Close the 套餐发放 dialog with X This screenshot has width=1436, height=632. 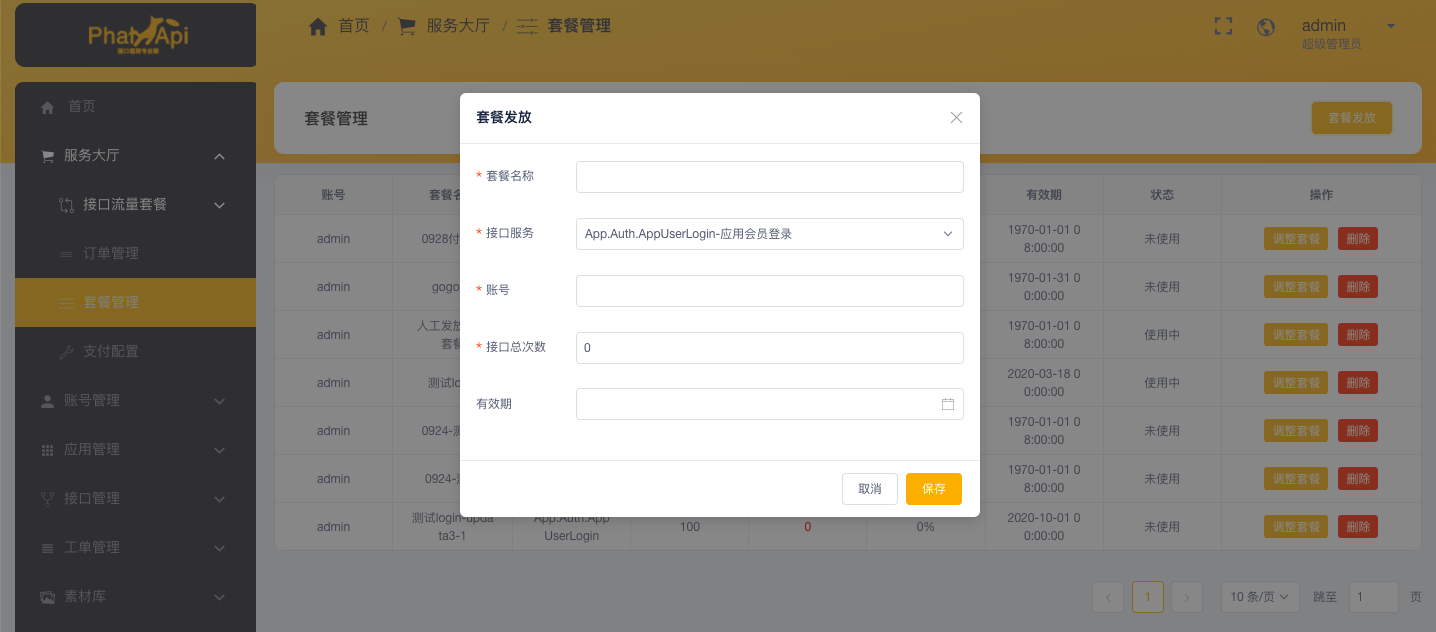956,118
